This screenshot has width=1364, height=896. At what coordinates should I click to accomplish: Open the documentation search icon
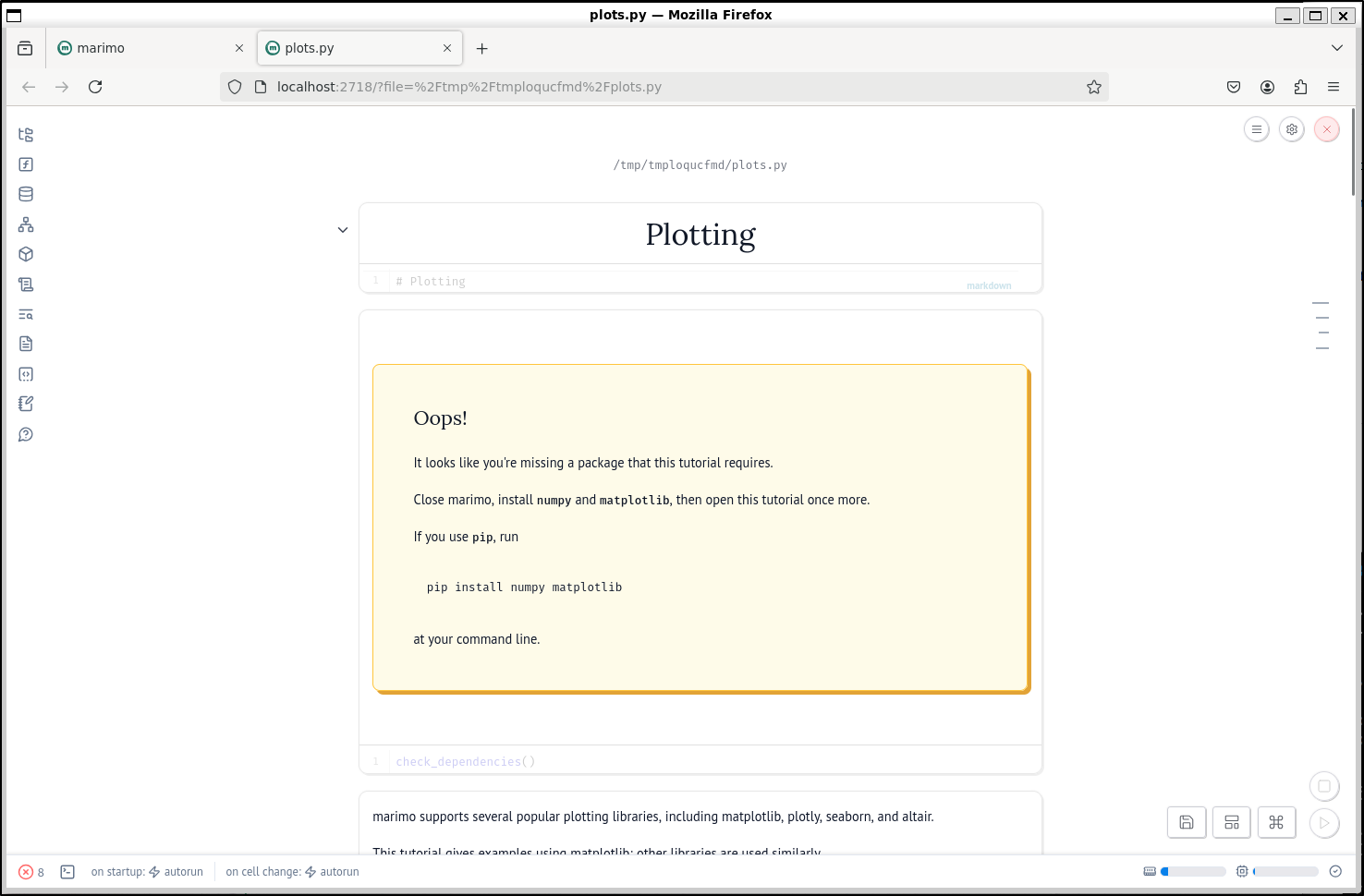[26, 314]
